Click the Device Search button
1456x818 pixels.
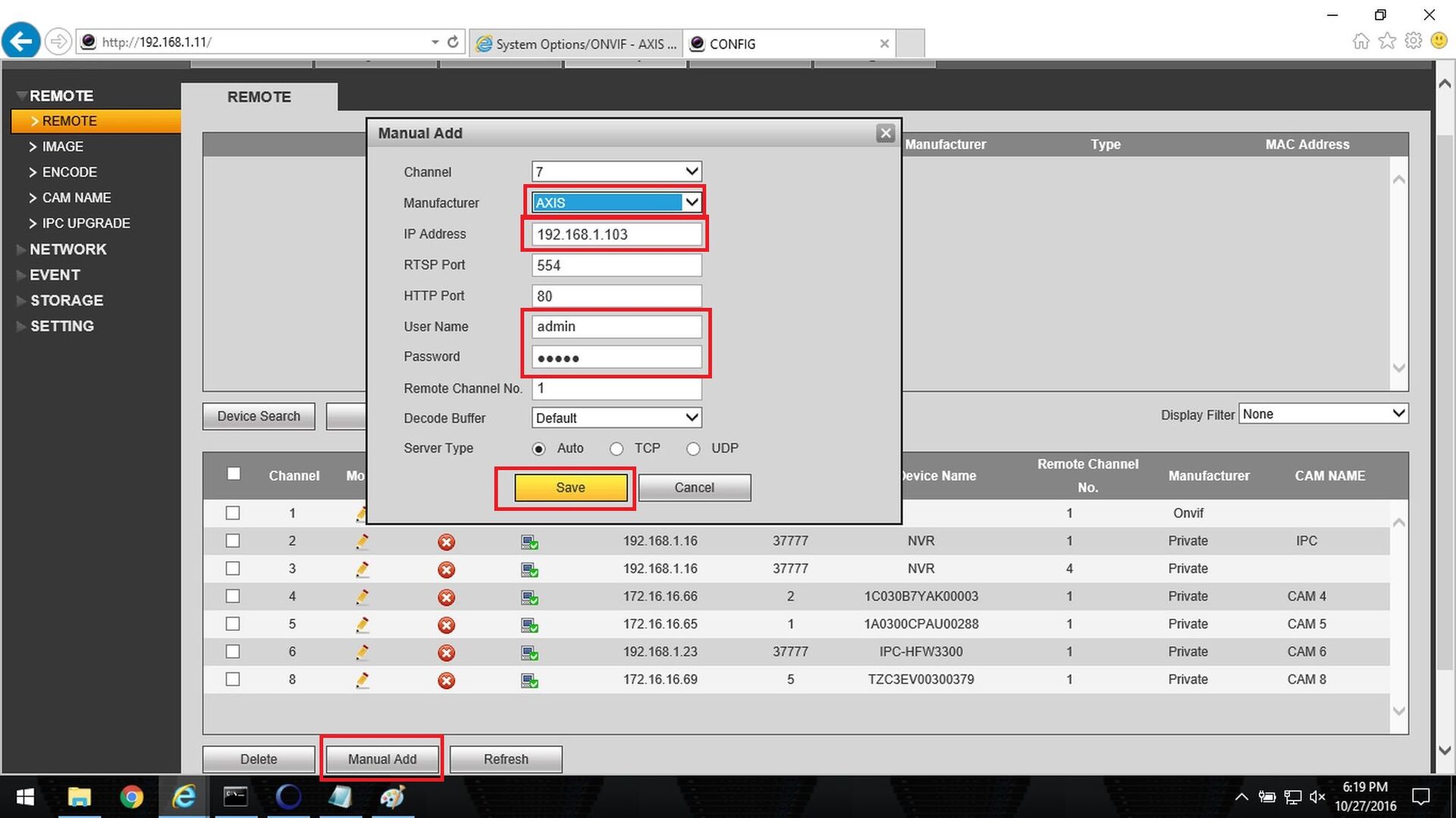(x=259, y=416)
